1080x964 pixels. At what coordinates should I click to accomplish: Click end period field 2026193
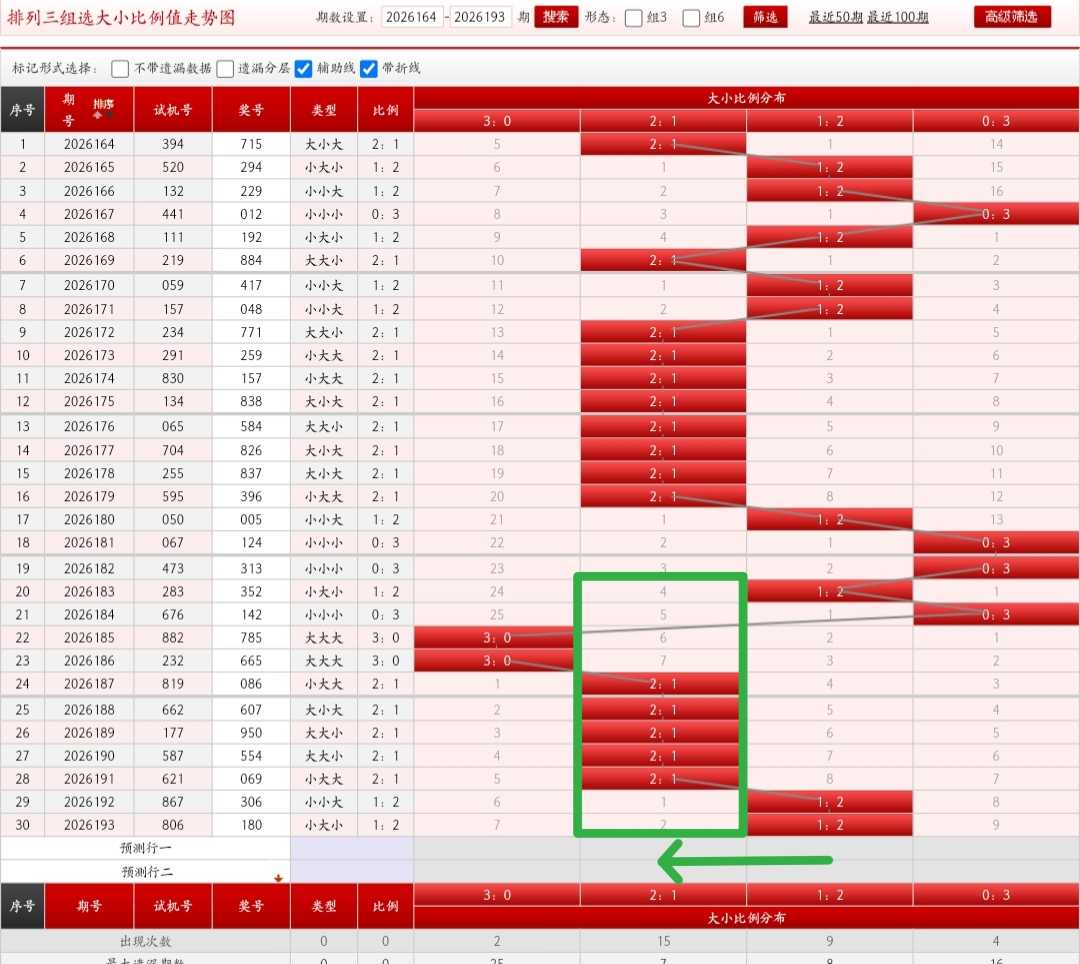point(479,17)
